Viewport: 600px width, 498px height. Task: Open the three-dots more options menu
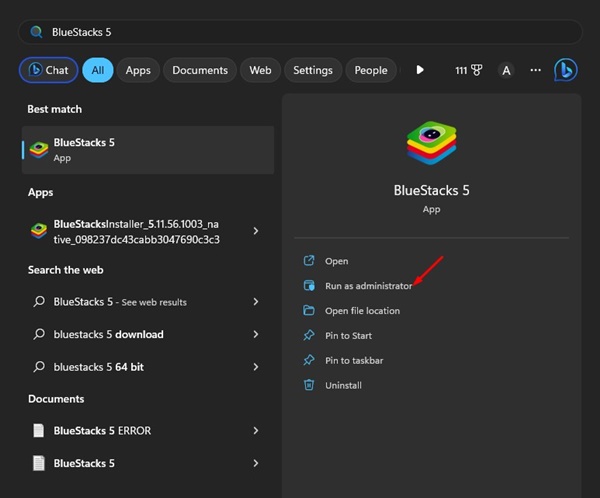pyautogui.click(x=535, y=70)
